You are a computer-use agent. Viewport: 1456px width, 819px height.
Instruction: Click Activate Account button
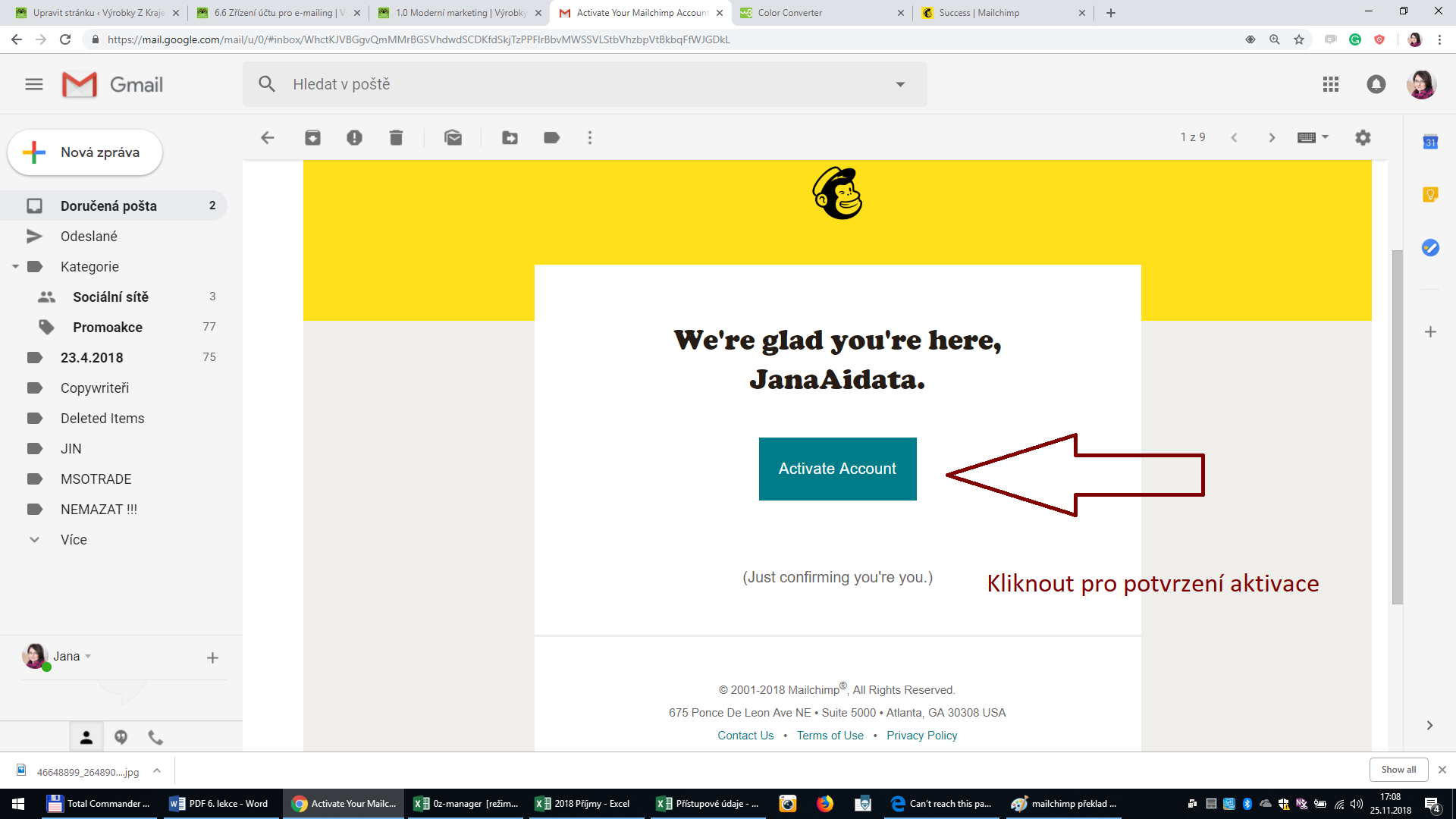pyautogui.click(x=837, y=469)
